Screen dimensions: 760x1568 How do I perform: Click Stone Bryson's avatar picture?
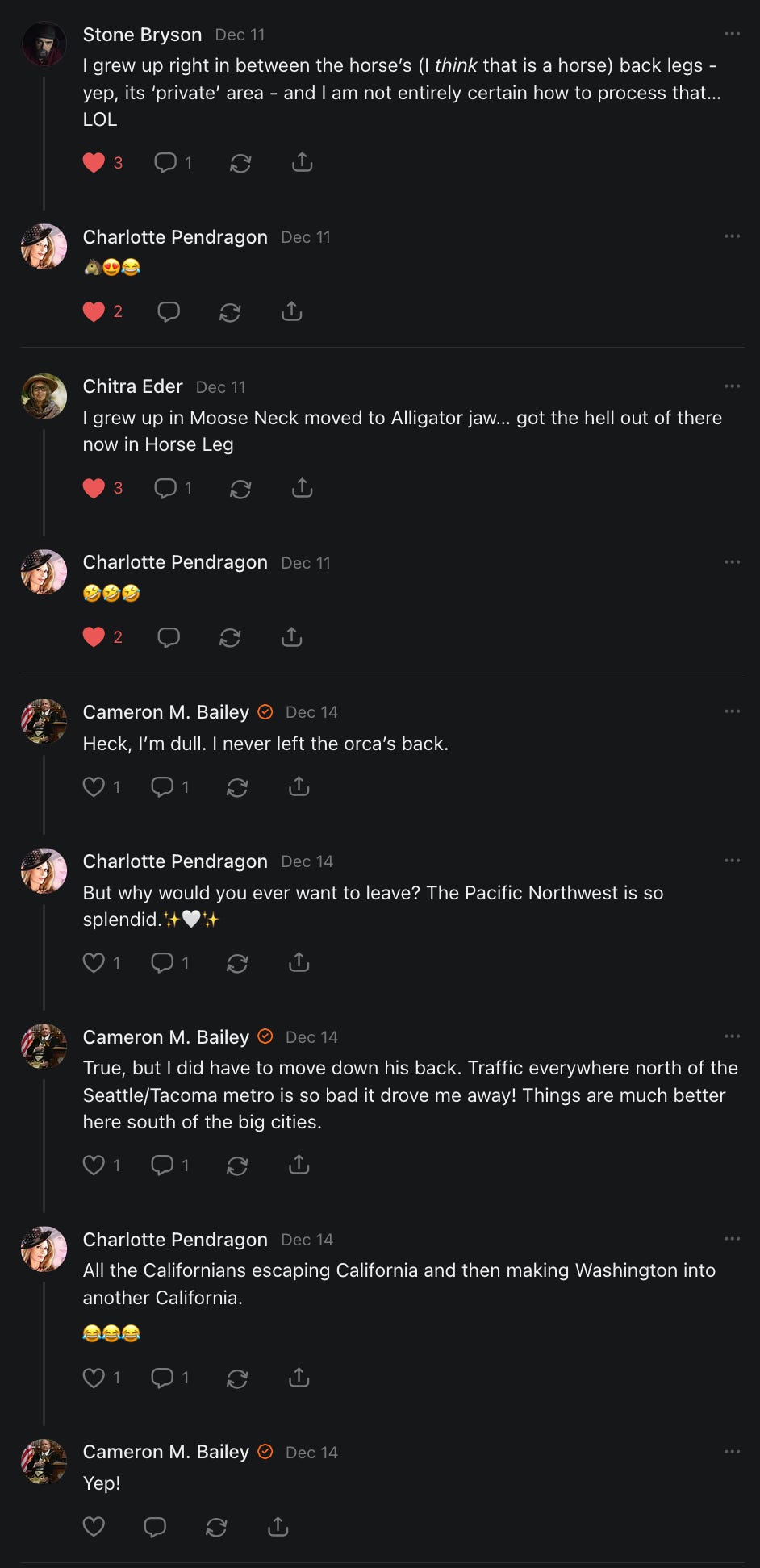click(44, 44)
